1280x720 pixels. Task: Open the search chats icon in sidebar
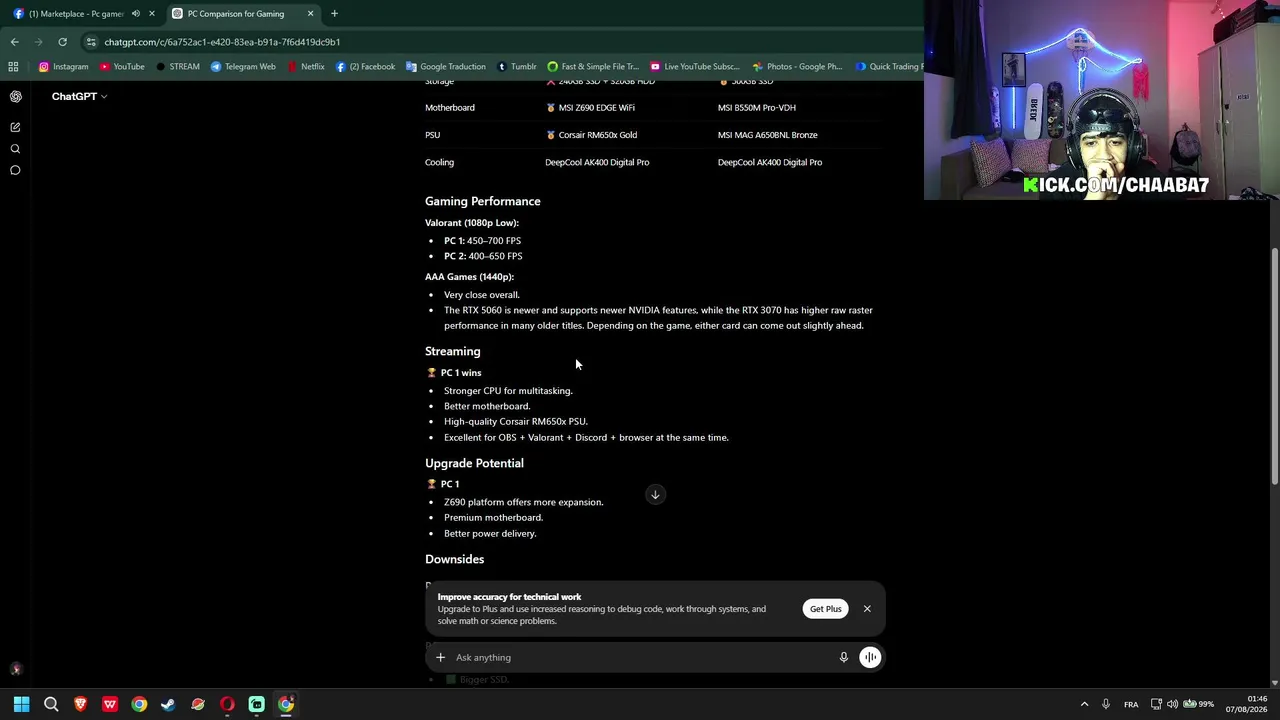click(x=15, y=149)
